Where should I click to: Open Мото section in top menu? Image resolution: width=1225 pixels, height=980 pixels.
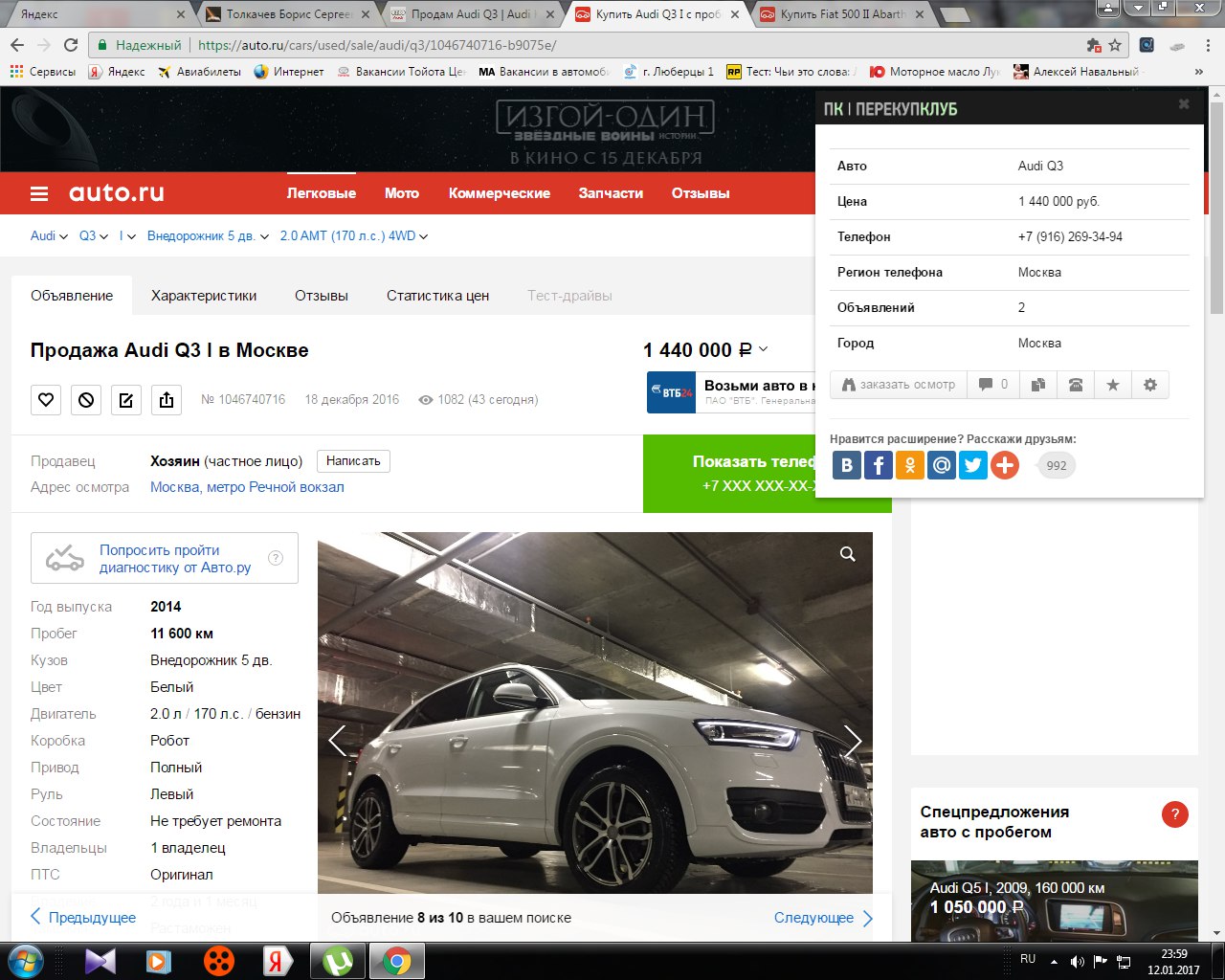[402, 193]
